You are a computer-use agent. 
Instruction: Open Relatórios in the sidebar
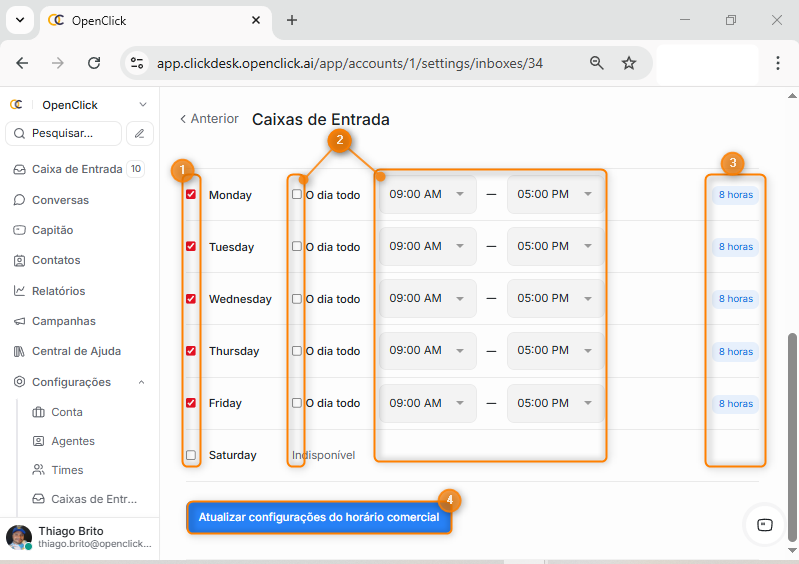click(58, 291)
